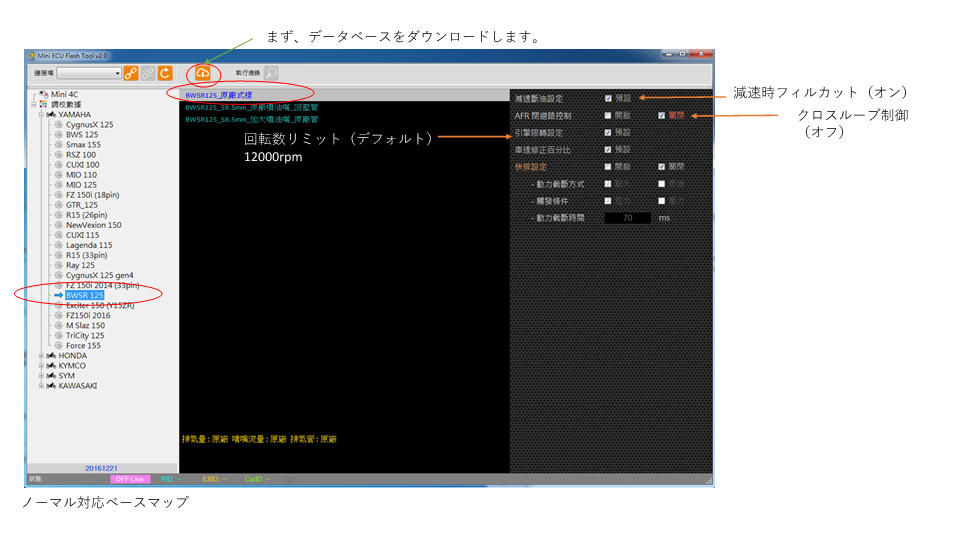Select CygnusX 125 gen4 model
This screenshot has height=540, width=960.
(99, 275)
